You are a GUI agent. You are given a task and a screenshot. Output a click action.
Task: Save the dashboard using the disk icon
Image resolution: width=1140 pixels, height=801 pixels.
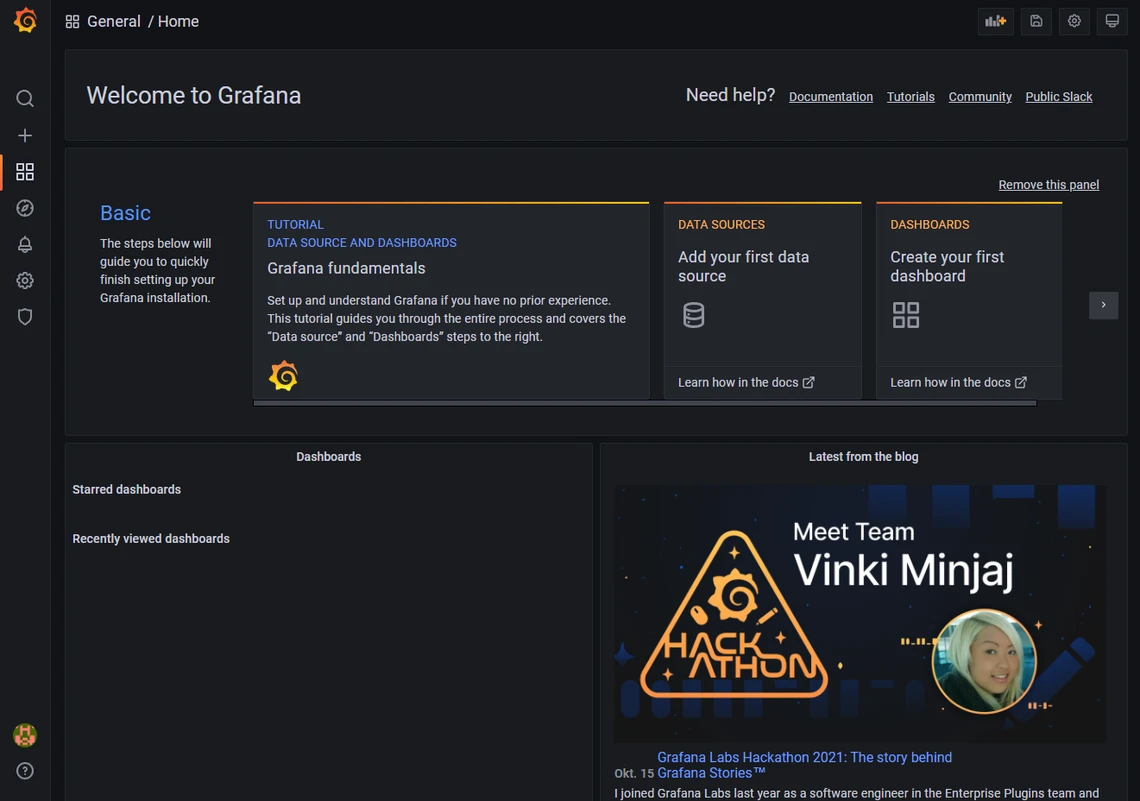1036,21
